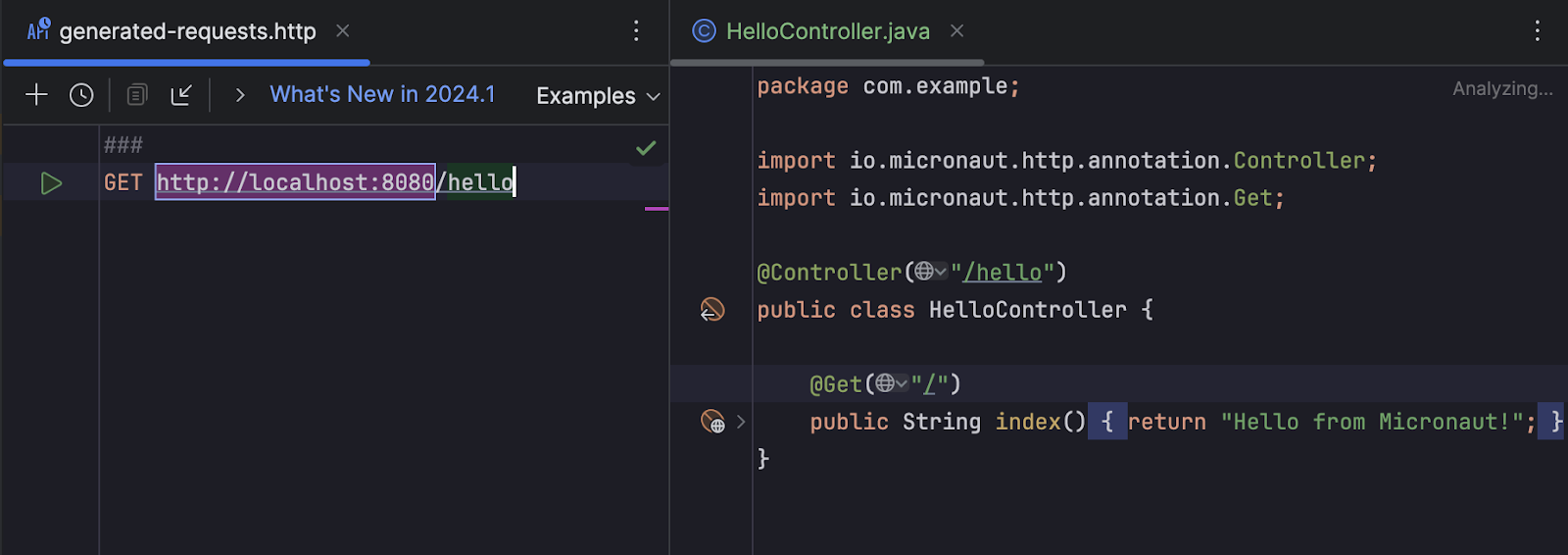The image size is (1568, 555).
Task: Open request history with the clock icon
Action: (81, 95)
